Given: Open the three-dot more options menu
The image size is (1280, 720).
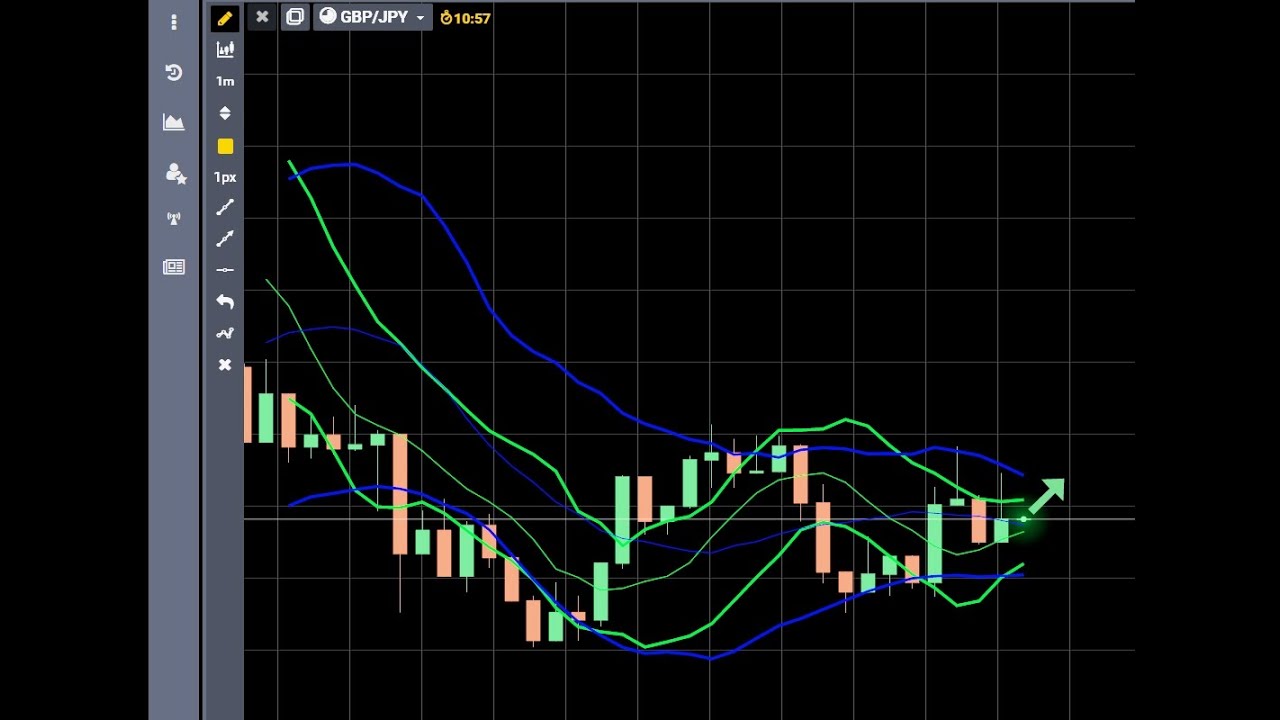Looking at the screenshot, I should pyautogui.click(x=174, y=22).
